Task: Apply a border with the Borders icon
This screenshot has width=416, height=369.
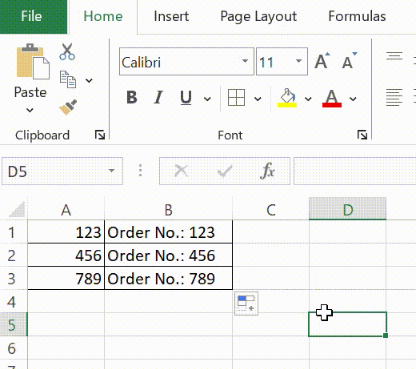Action: pos(236,98)
